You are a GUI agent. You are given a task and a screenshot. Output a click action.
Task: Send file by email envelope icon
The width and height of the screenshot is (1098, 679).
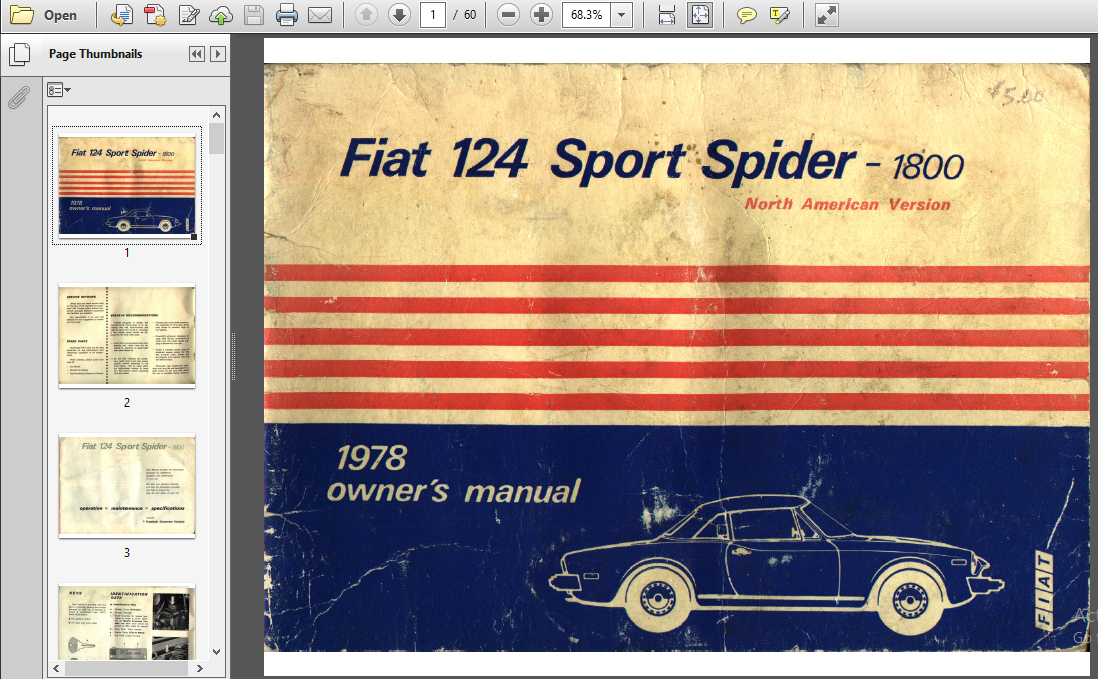[x=320, y=15]
